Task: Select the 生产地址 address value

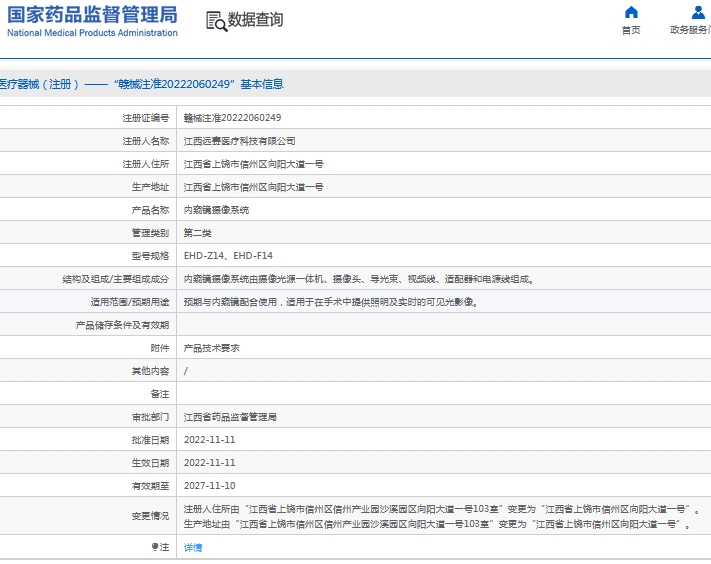Action: coord(253,187)
